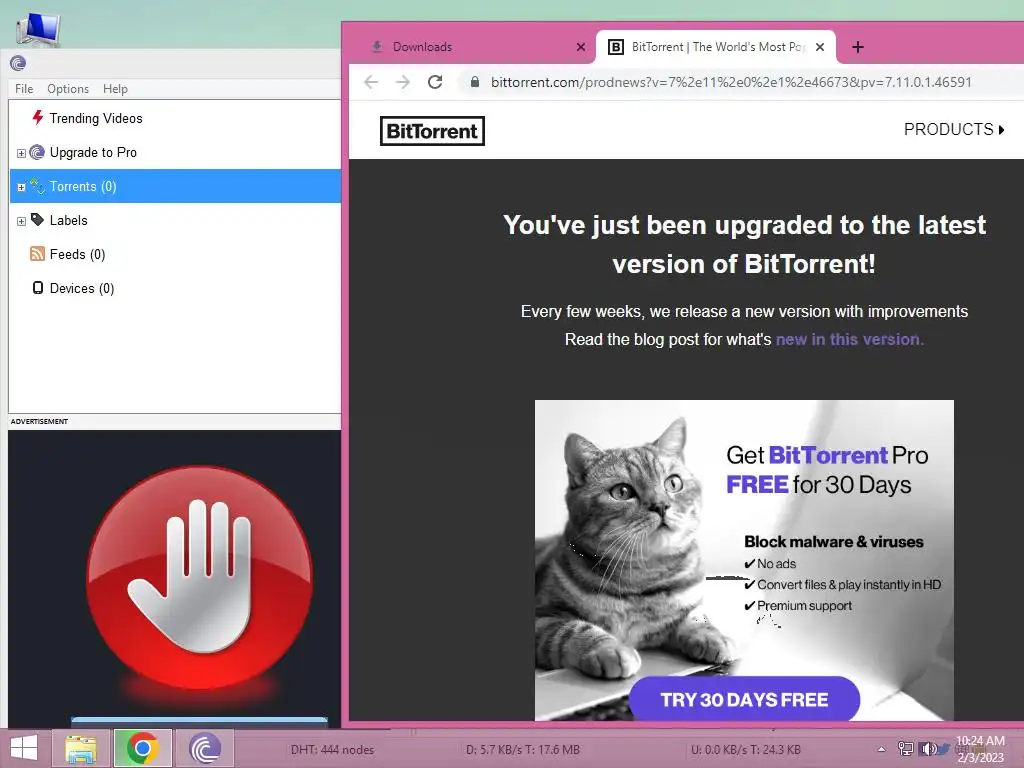Close the BitTorrent browser tab
Screen dimensions: 1024x768
[820, 47]
